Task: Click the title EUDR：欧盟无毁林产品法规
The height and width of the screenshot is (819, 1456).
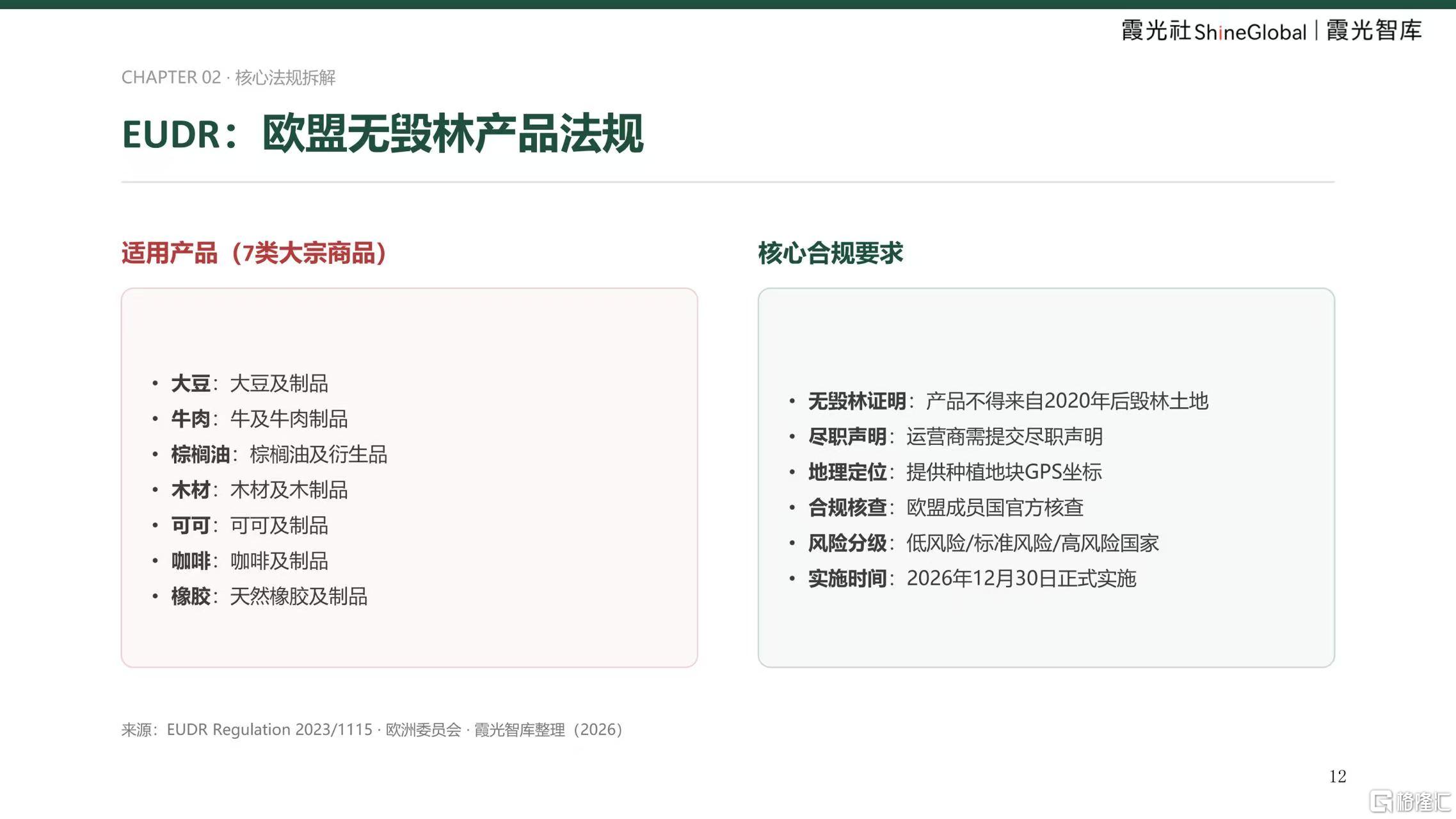Action: coord(382,134)
